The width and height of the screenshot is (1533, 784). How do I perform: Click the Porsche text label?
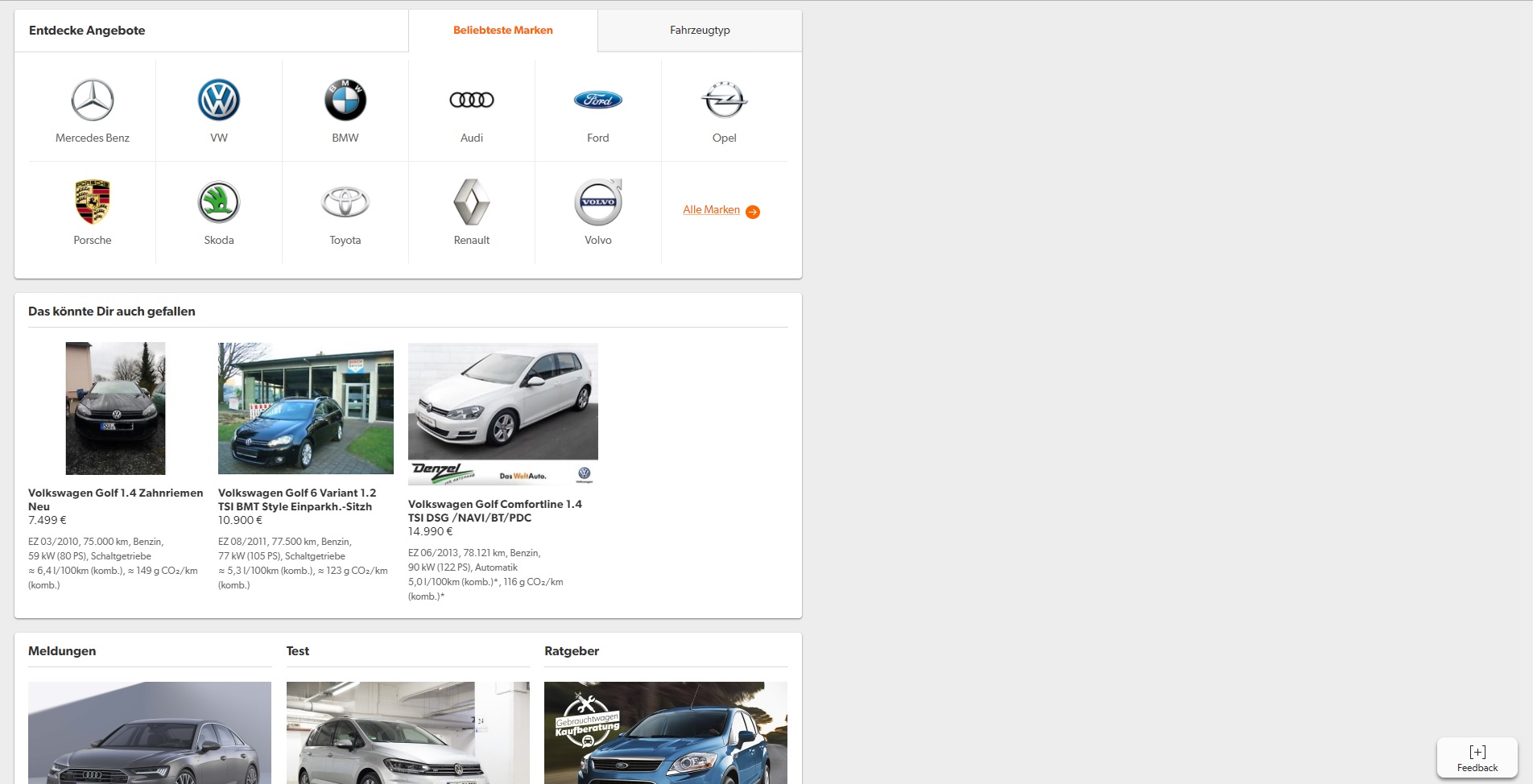[93, 240]
